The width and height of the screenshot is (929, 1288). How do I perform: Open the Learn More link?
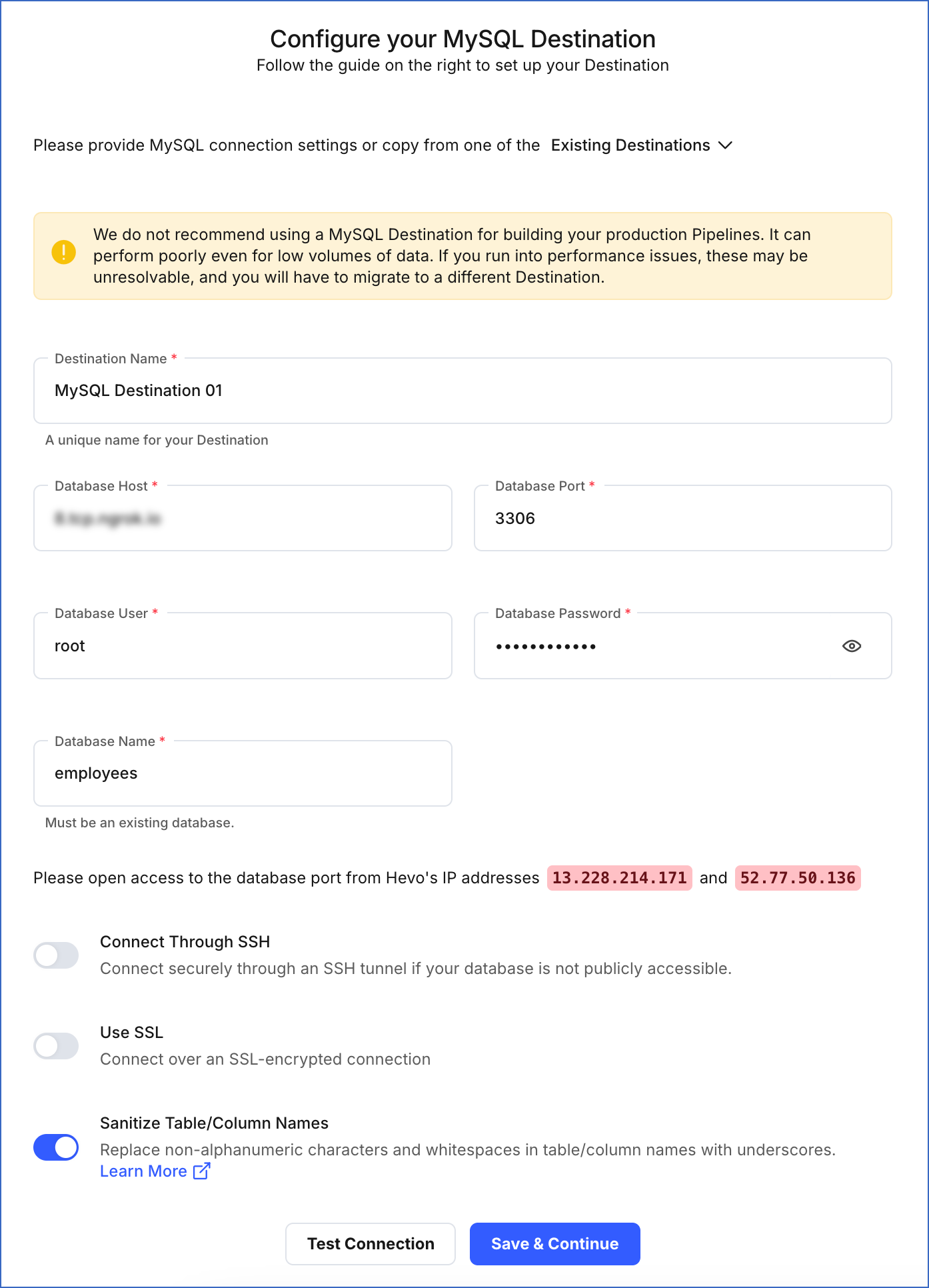click(x=144, y=1171)
